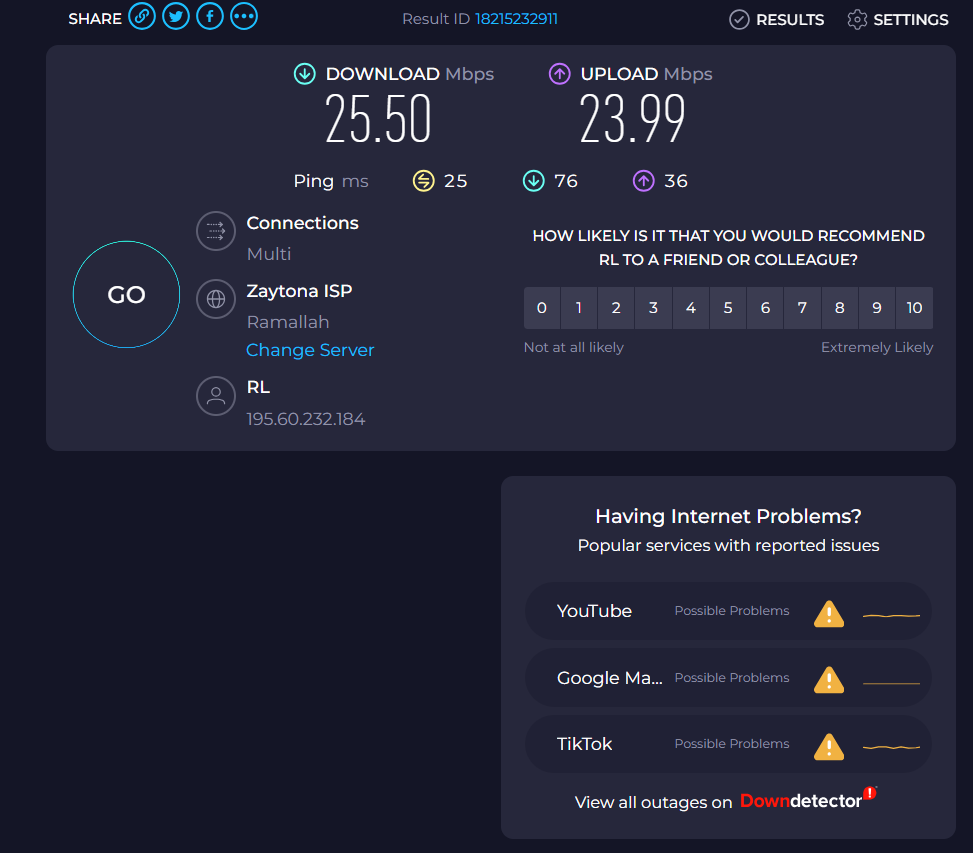The height and width of the screenshot is (853, 973).
Task: Rate recommendation score 0
Action: (x=542, y=308)
